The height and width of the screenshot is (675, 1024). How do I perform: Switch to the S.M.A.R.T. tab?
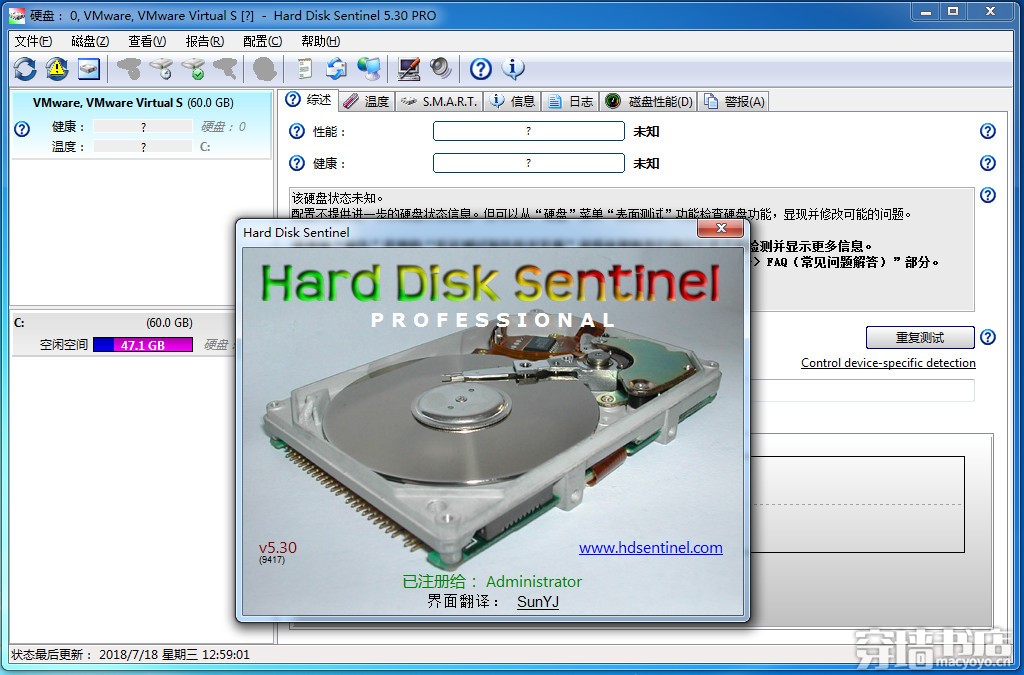click(439, 101)
